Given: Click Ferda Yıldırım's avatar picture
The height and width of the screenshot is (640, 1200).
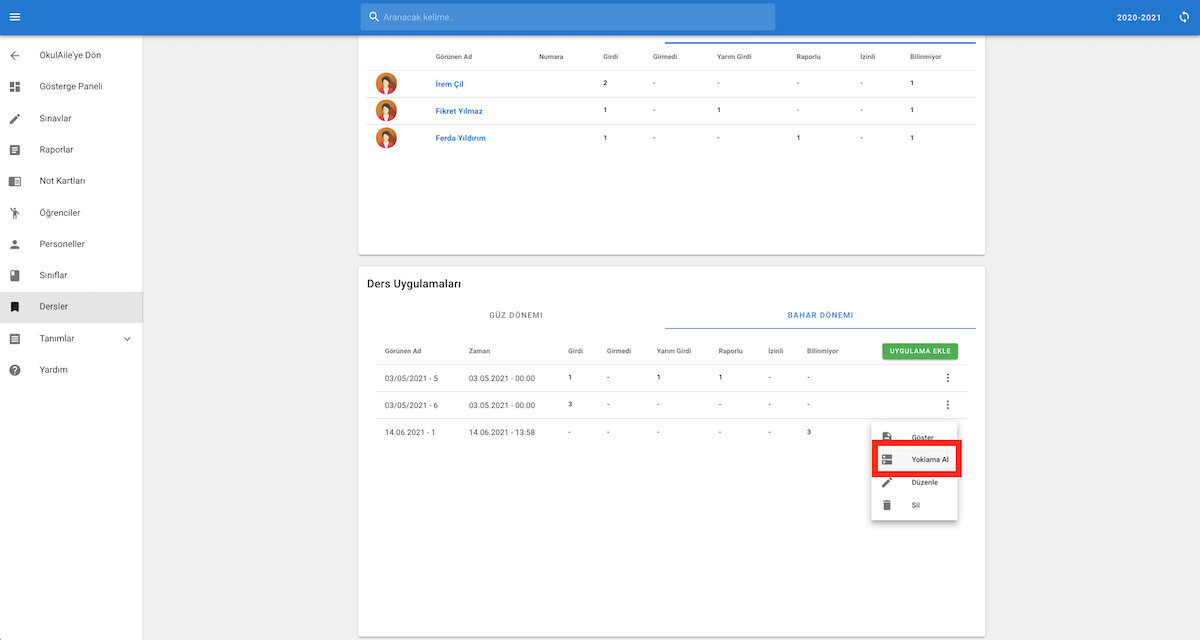Looking at the screenshot, I should click(386, 138).
